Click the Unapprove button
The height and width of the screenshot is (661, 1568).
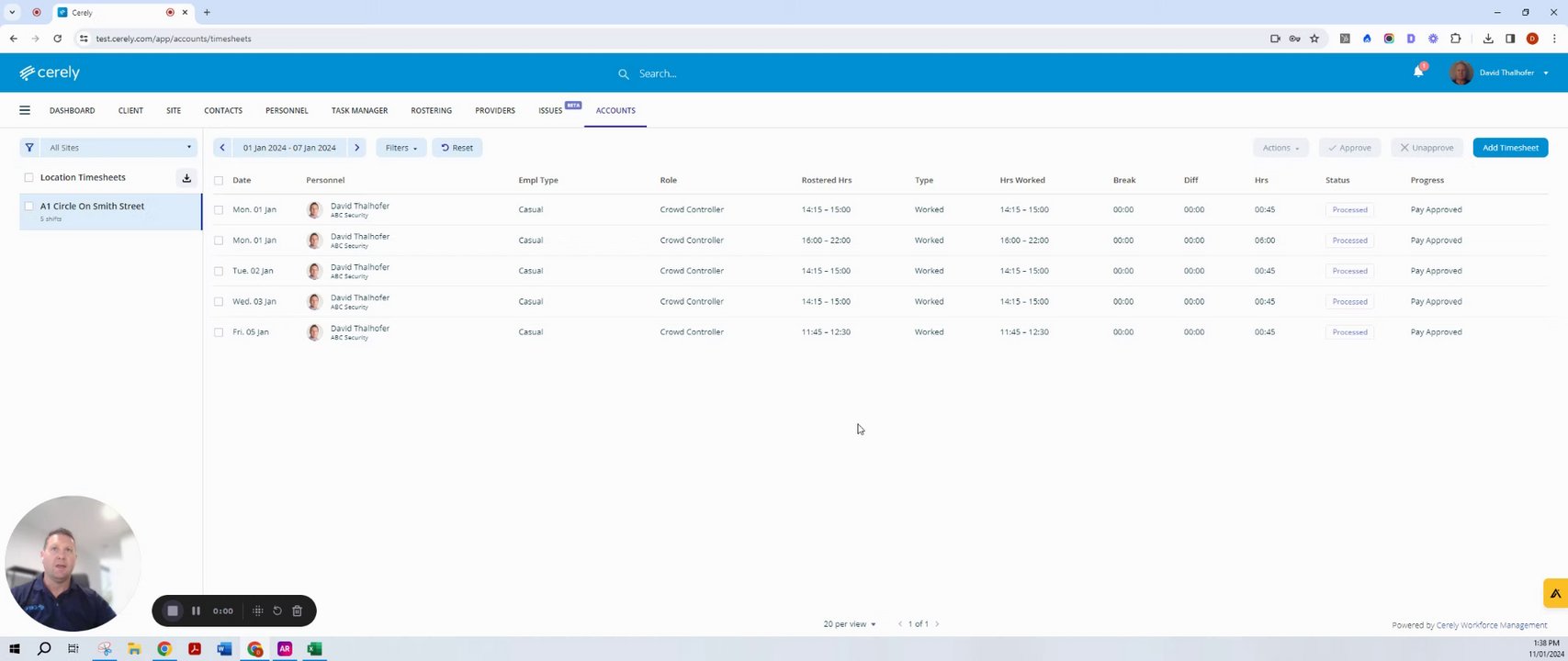[x=1427, y=148]
